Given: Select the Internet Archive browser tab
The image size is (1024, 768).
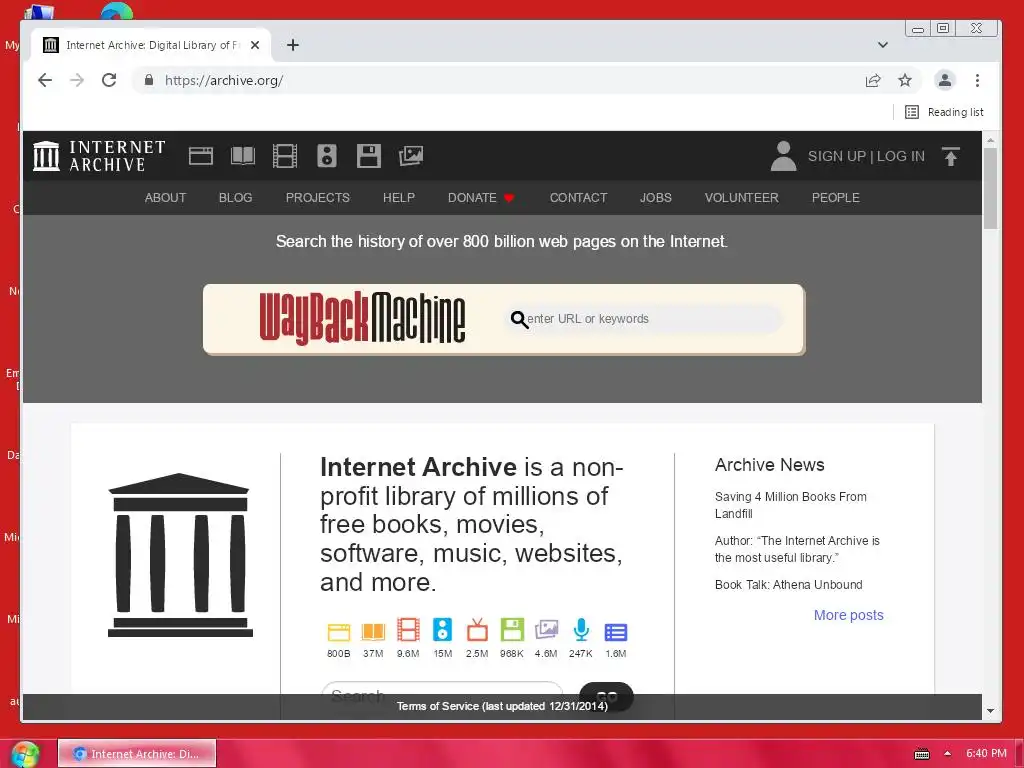Looking at the screenshot, I should coord(152,45).
